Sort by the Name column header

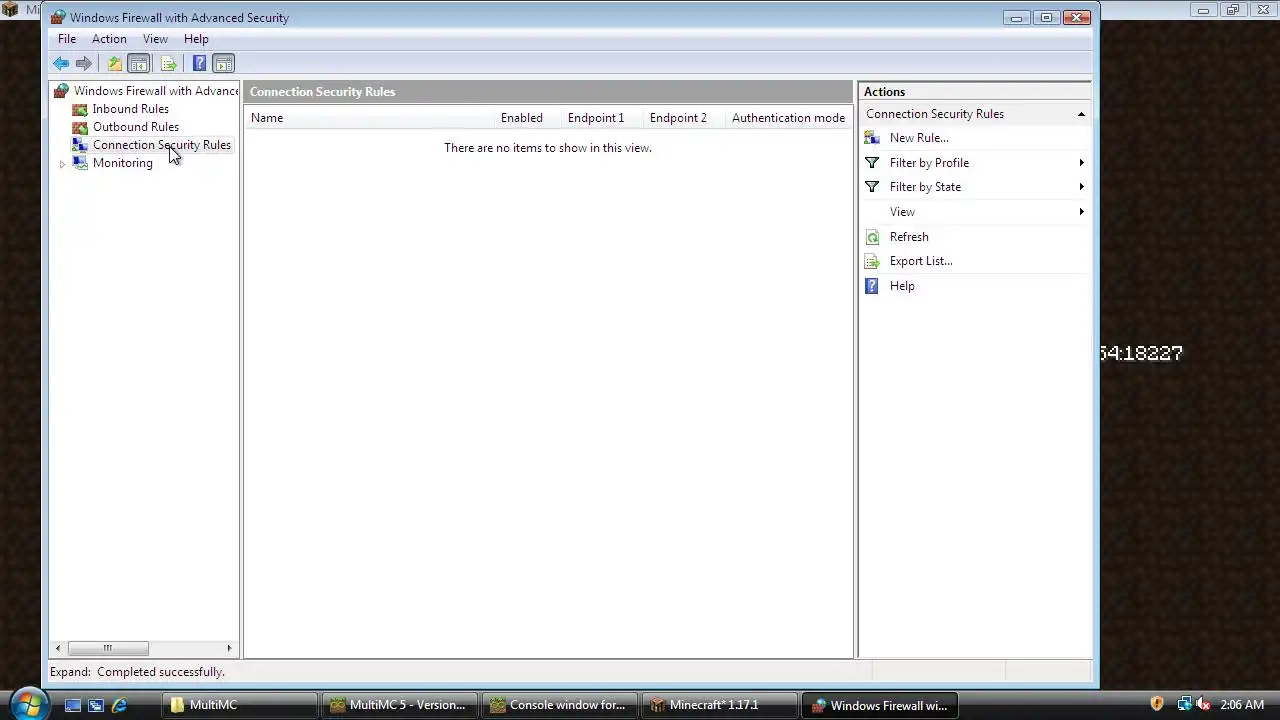tap(369, 118)
